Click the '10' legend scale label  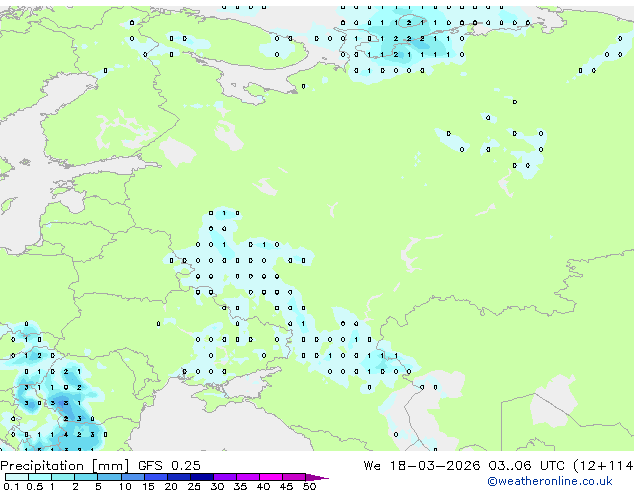pyautogui.click(x=125, y=486)
